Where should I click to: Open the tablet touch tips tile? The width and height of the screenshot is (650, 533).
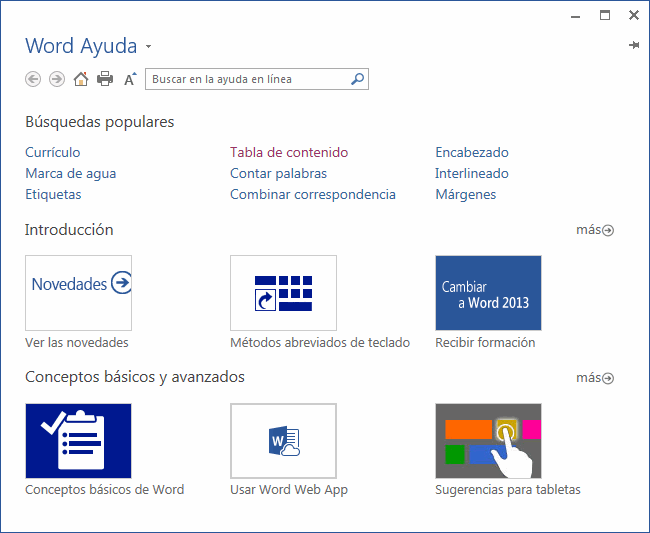[488, 440]
